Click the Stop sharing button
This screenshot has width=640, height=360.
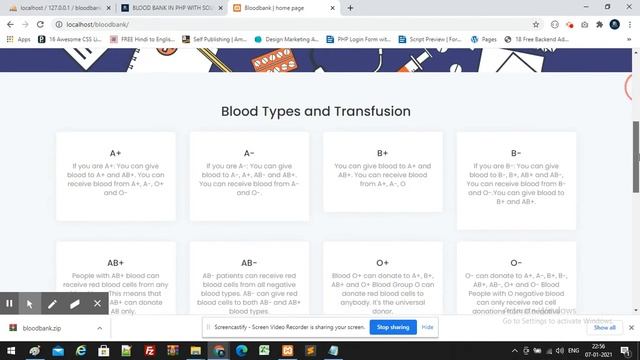393,327
